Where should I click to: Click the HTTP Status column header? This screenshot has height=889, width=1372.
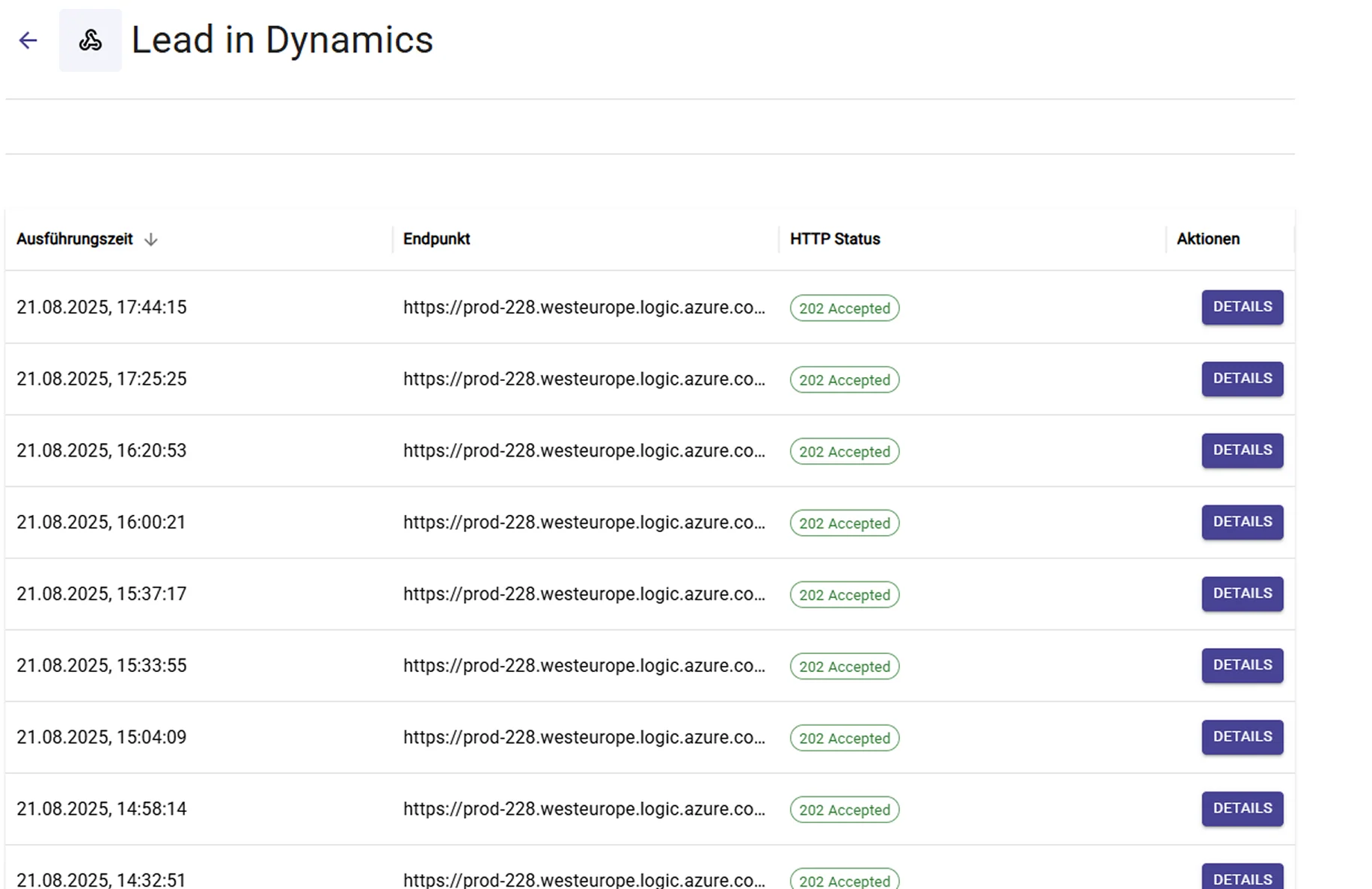pyautogui.click(x=835, y=239)
